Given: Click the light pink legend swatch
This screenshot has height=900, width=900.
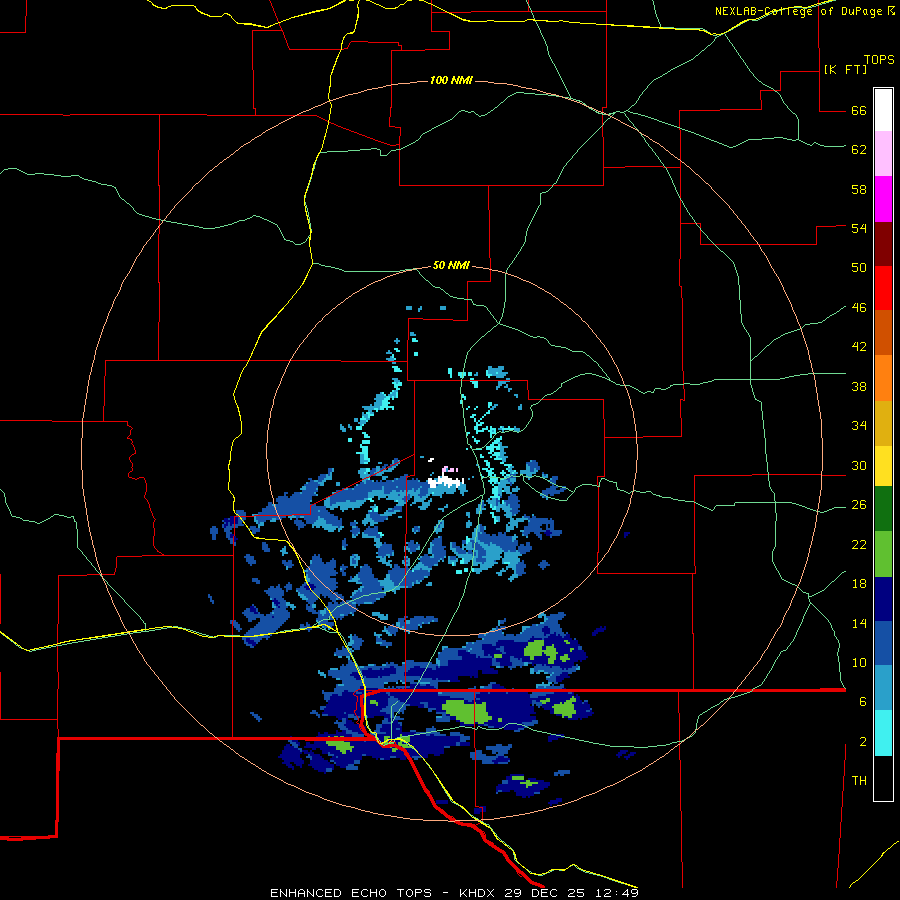Looking at the screenshot, I should 883,154.
